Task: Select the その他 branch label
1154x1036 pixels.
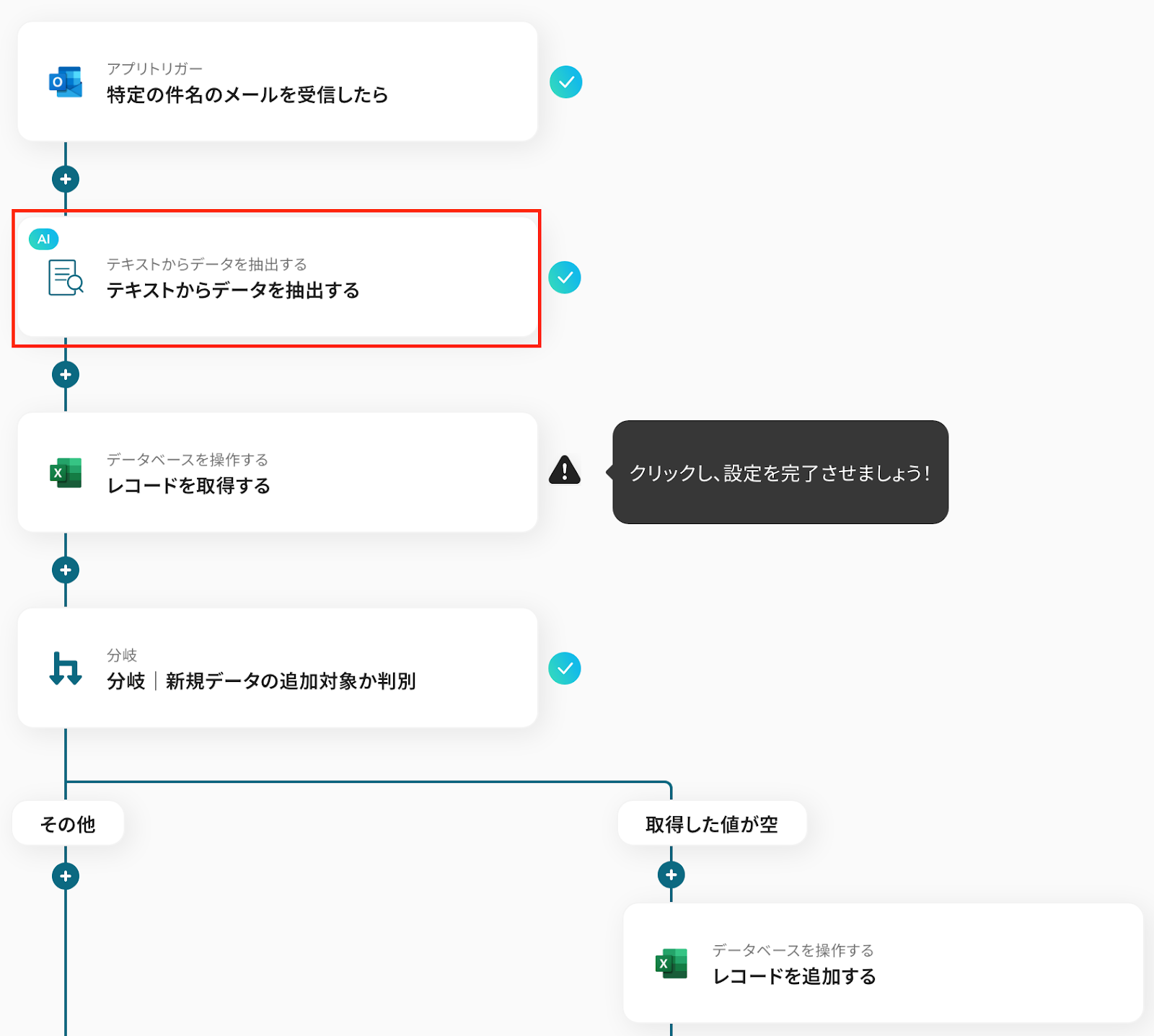Action: point(68,823)
